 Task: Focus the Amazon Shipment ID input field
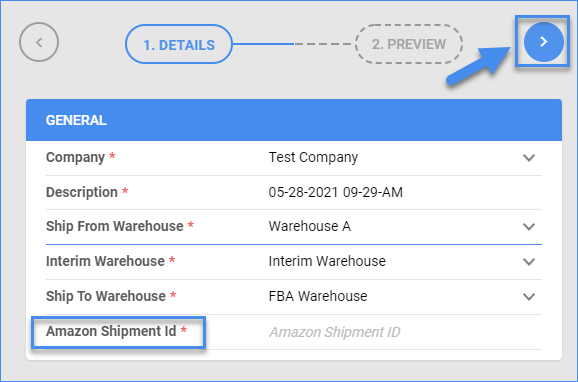(405, 332)
